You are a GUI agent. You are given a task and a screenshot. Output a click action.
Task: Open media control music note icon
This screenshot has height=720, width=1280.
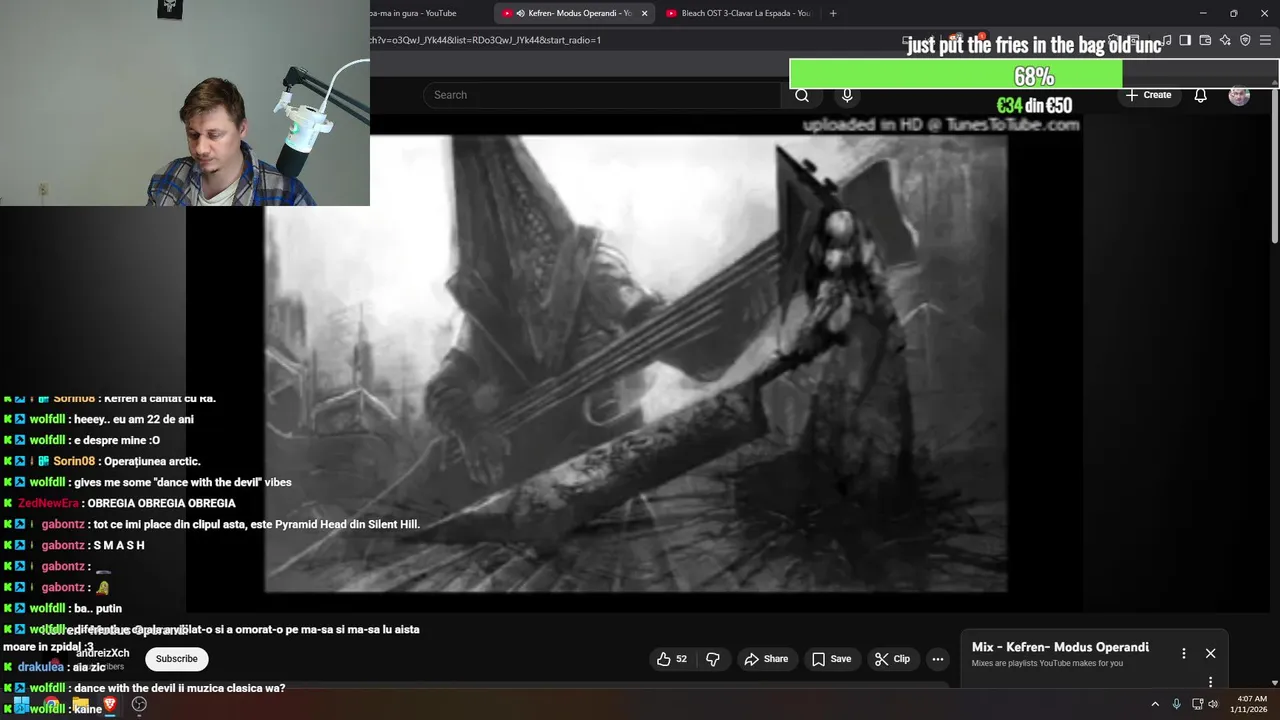[x=1166, y=40]
